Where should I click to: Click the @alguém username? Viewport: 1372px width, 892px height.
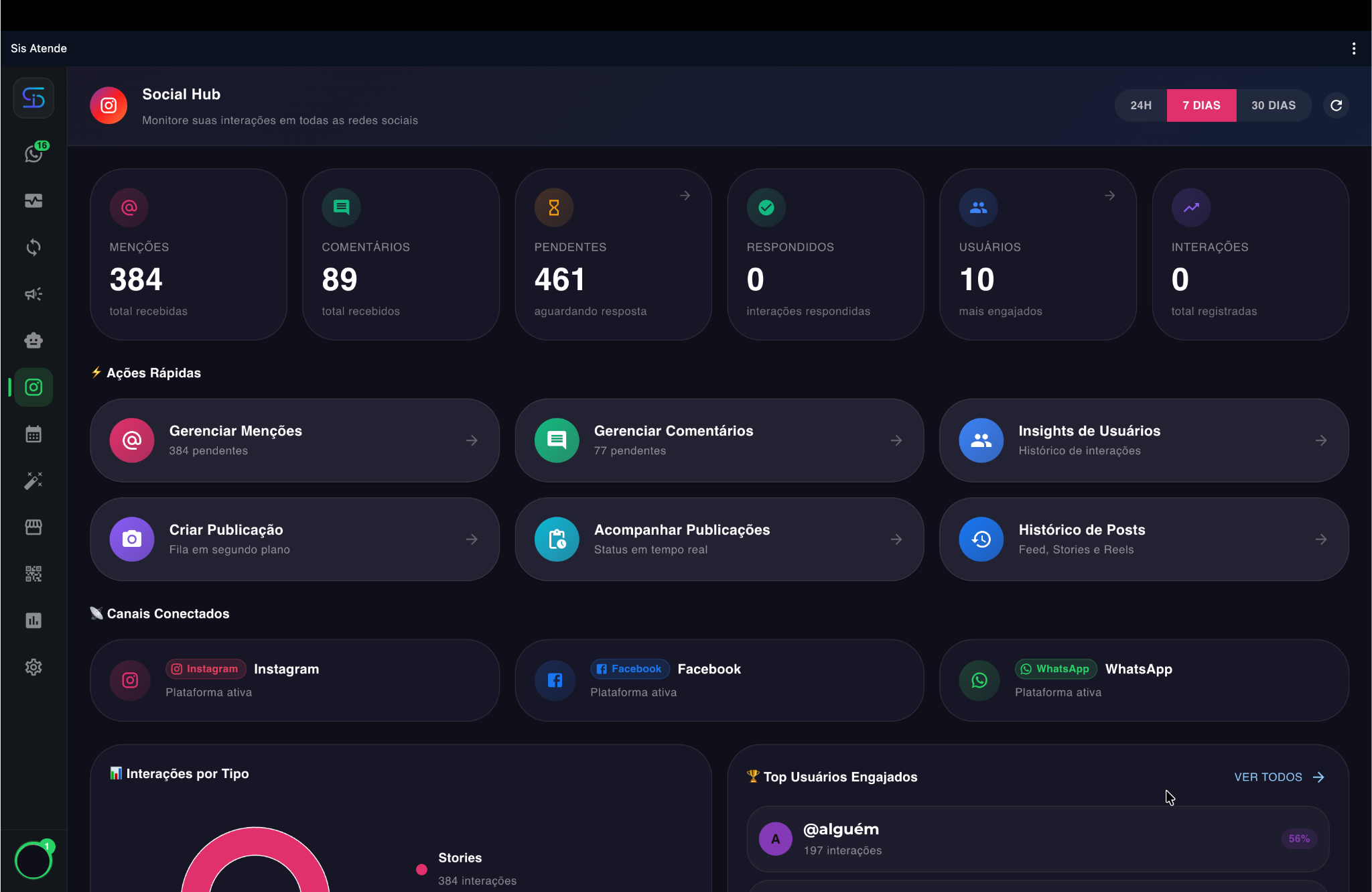[x=841, y=829]
